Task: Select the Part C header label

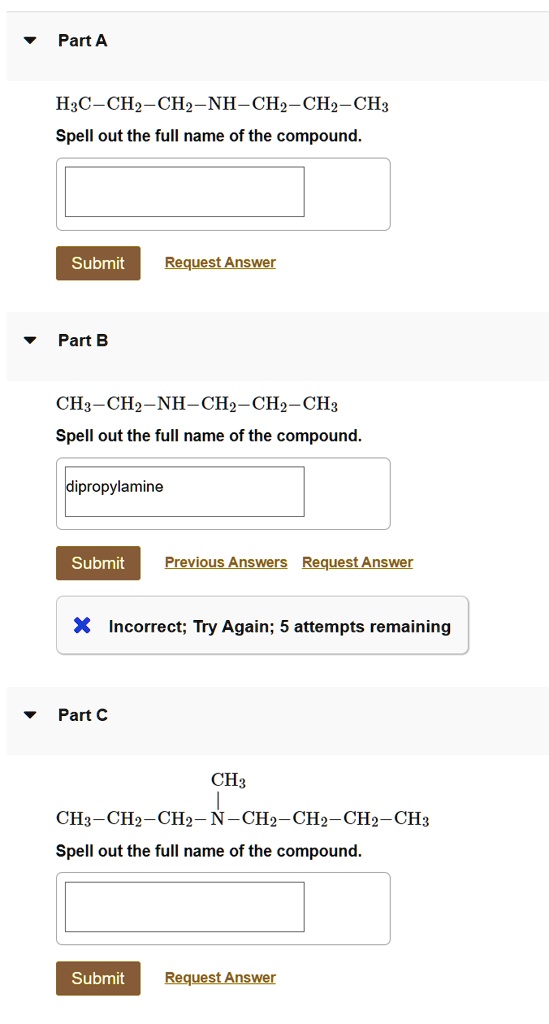Action: tap(83, 715)
